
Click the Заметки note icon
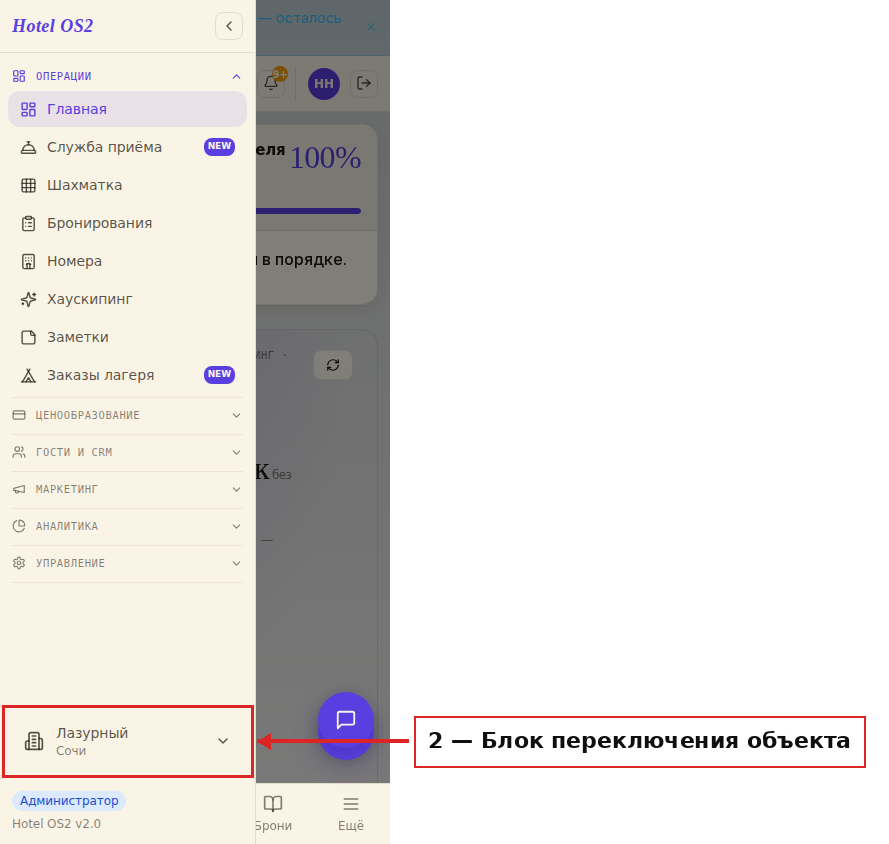click(28, 337)
